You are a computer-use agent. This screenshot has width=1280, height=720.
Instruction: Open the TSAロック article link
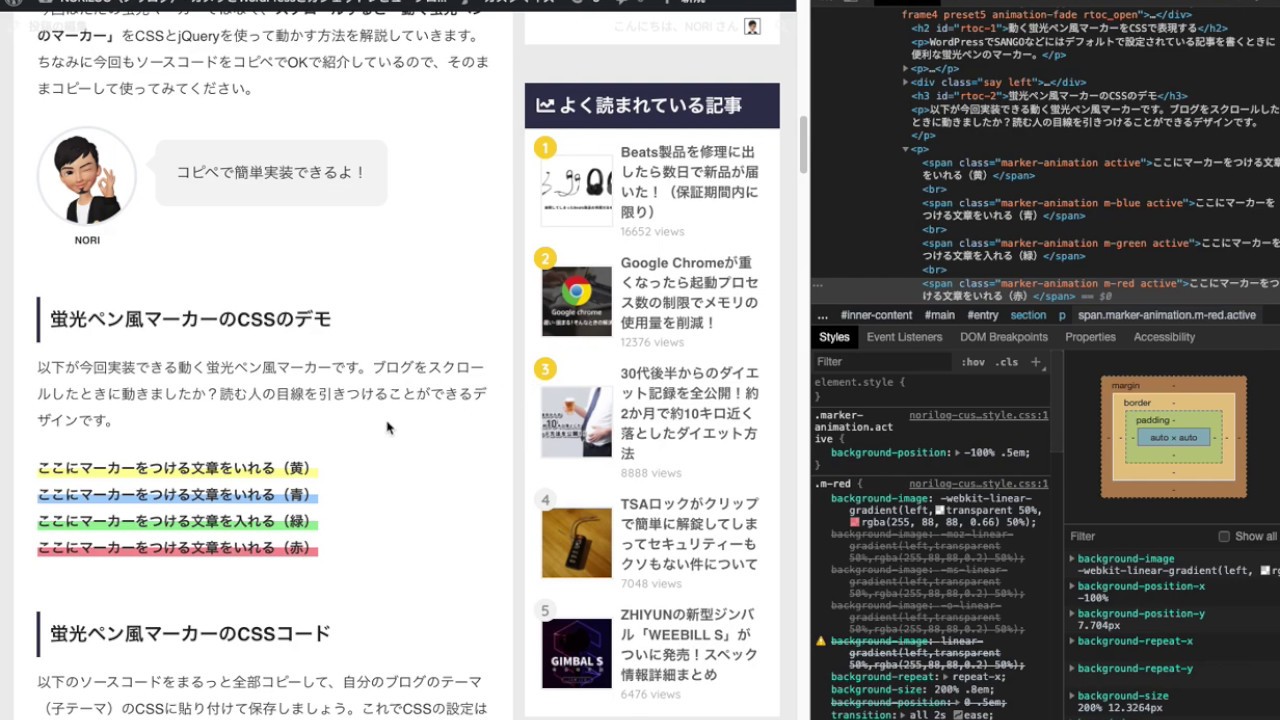(689, 533)
